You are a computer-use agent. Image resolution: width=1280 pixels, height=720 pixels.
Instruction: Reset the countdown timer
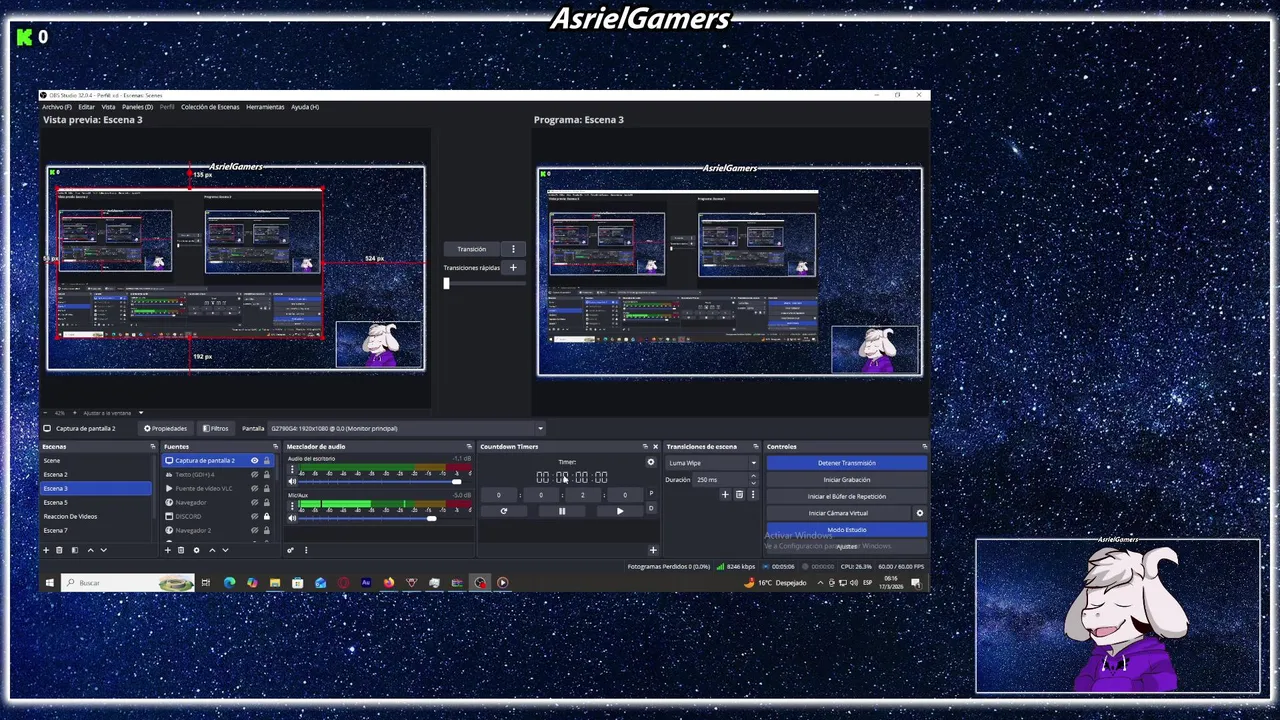(503, 511)
